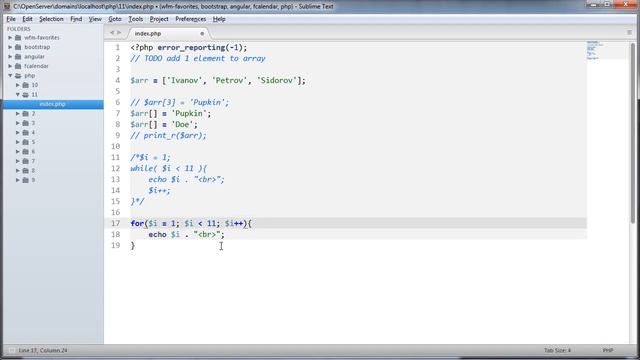Open the Edit menu
Viewport: 640px width, 360px height.
coord(27,19)
